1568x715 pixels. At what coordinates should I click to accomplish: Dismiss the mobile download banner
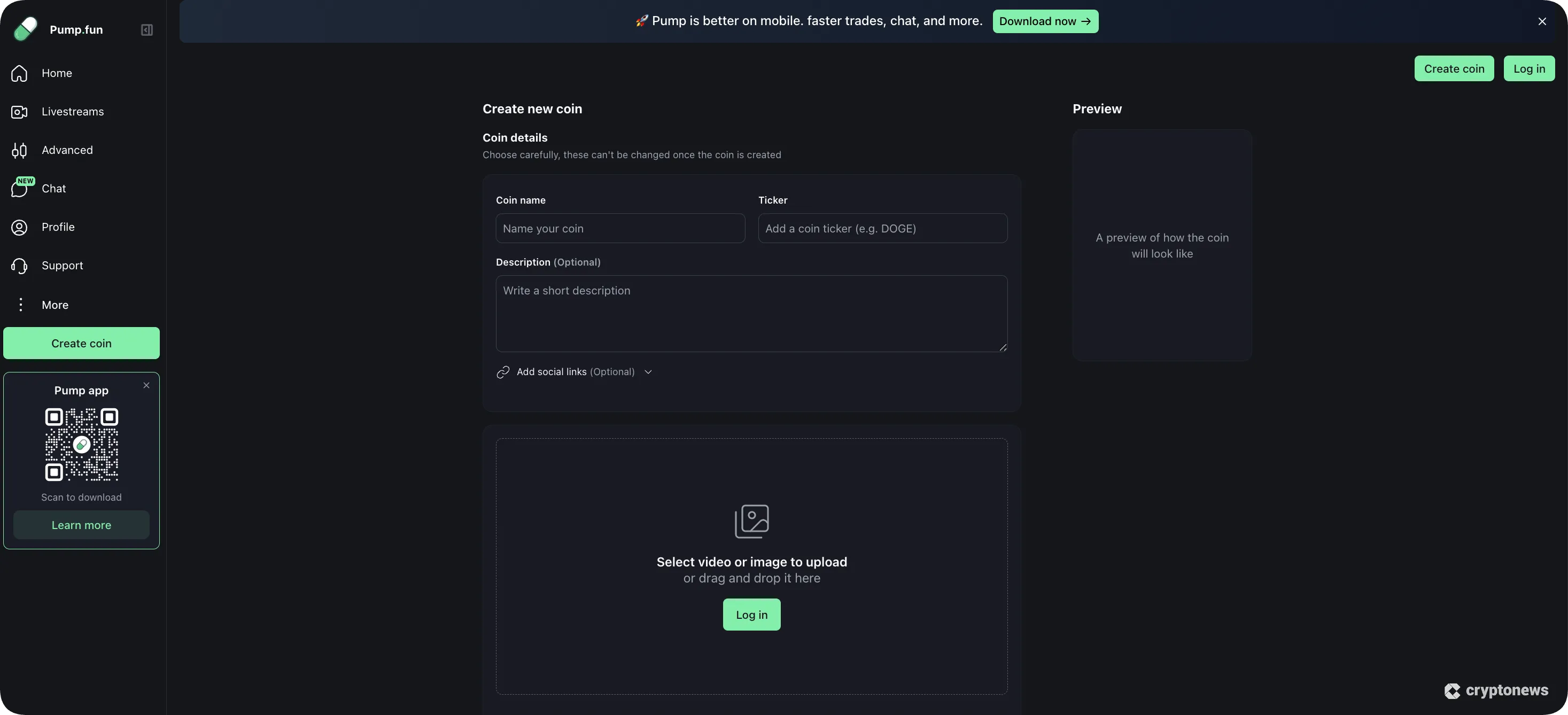pyautogui.click(x=1542, y=21)
